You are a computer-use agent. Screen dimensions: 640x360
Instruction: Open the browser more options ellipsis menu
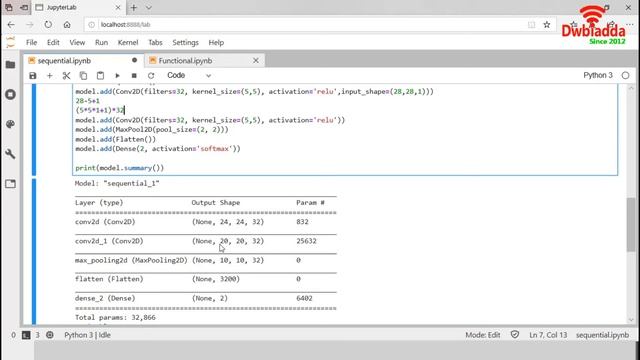coord(630,24)
